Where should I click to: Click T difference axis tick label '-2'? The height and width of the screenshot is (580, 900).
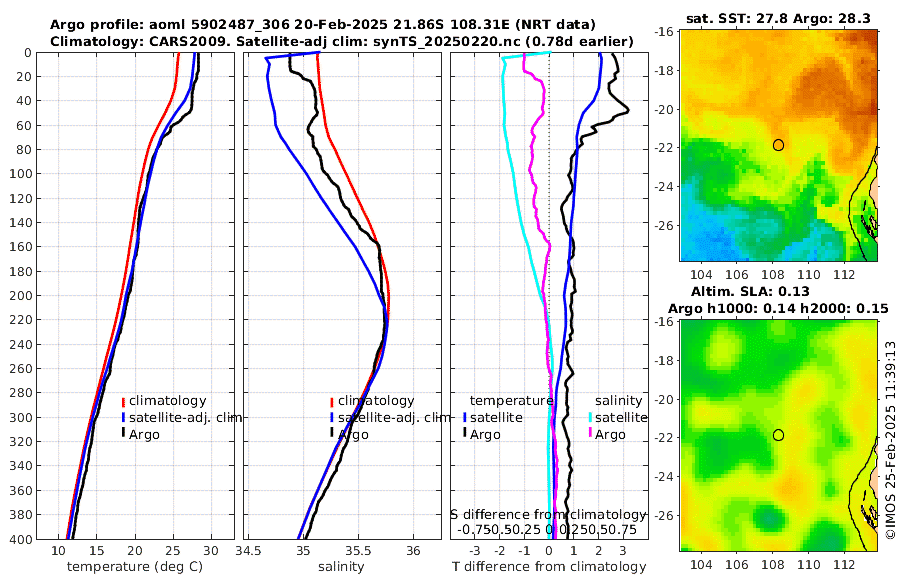[x=499, y=551]
